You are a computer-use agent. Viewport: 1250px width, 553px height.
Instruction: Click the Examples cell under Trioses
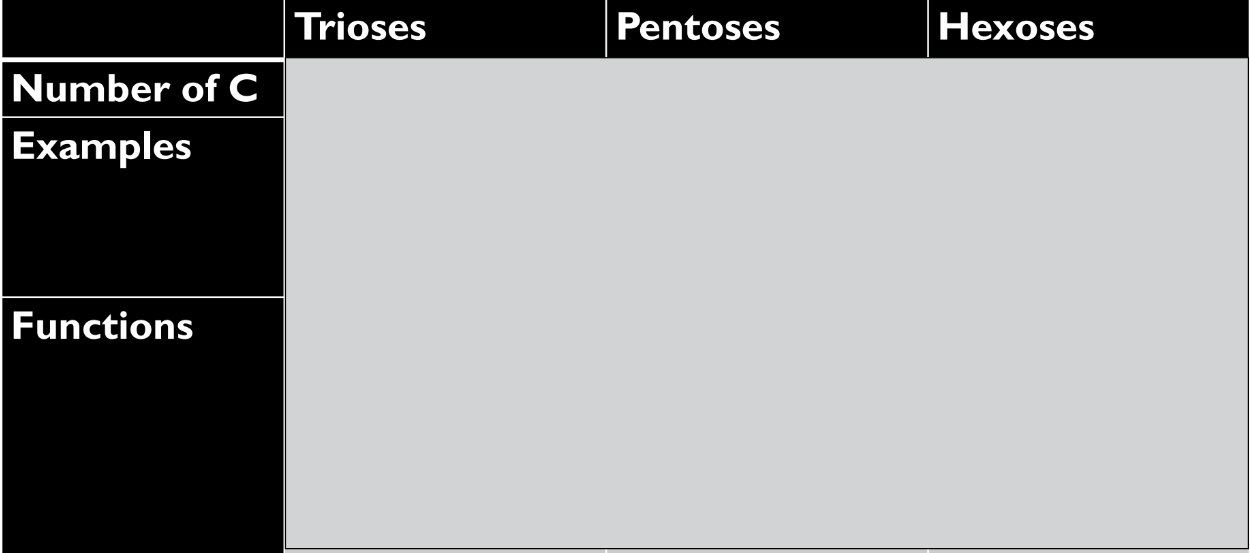(x=445, y=209)
